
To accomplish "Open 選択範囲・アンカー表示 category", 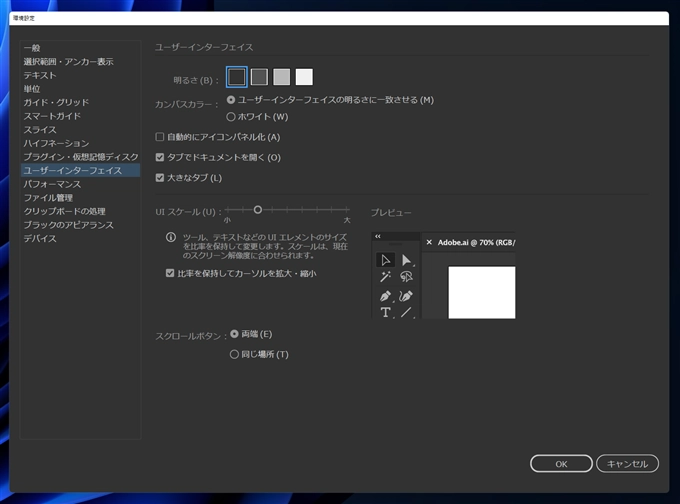I will tap(81, 62).
